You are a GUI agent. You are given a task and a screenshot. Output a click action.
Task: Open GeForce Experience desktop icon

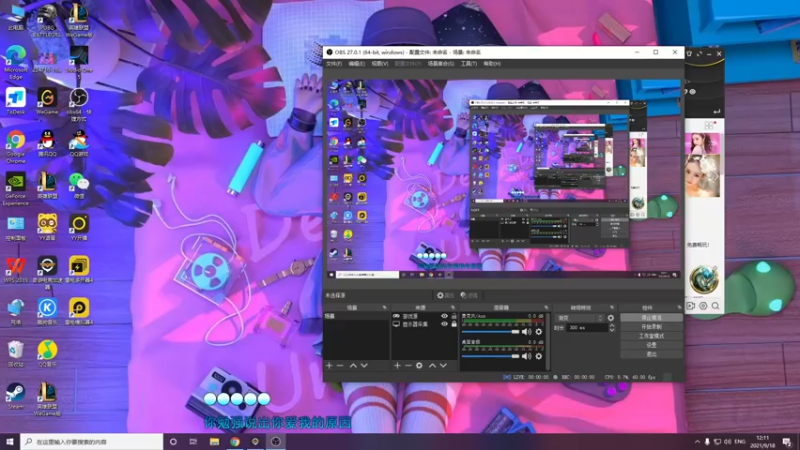(x=16, y=189)
